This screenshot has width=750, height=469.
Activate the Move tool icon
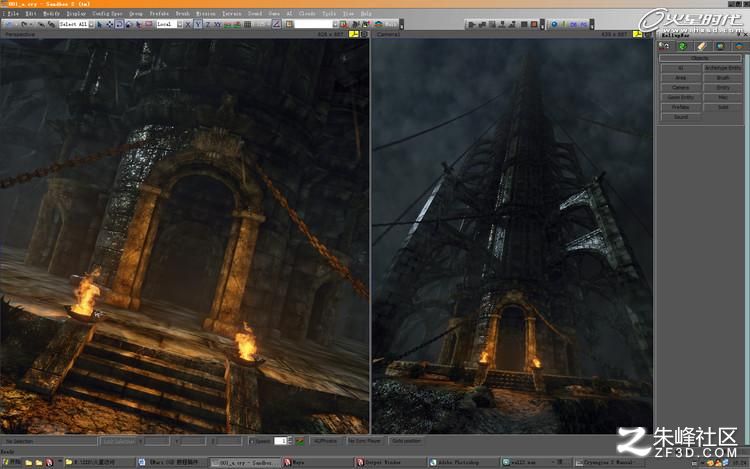tap(110, 24)
